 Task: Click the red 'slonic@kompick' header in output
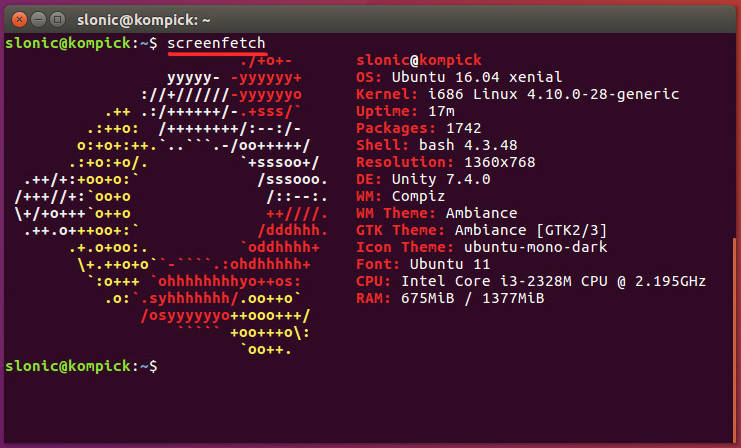pyautogui.click(x=419, y=60)
